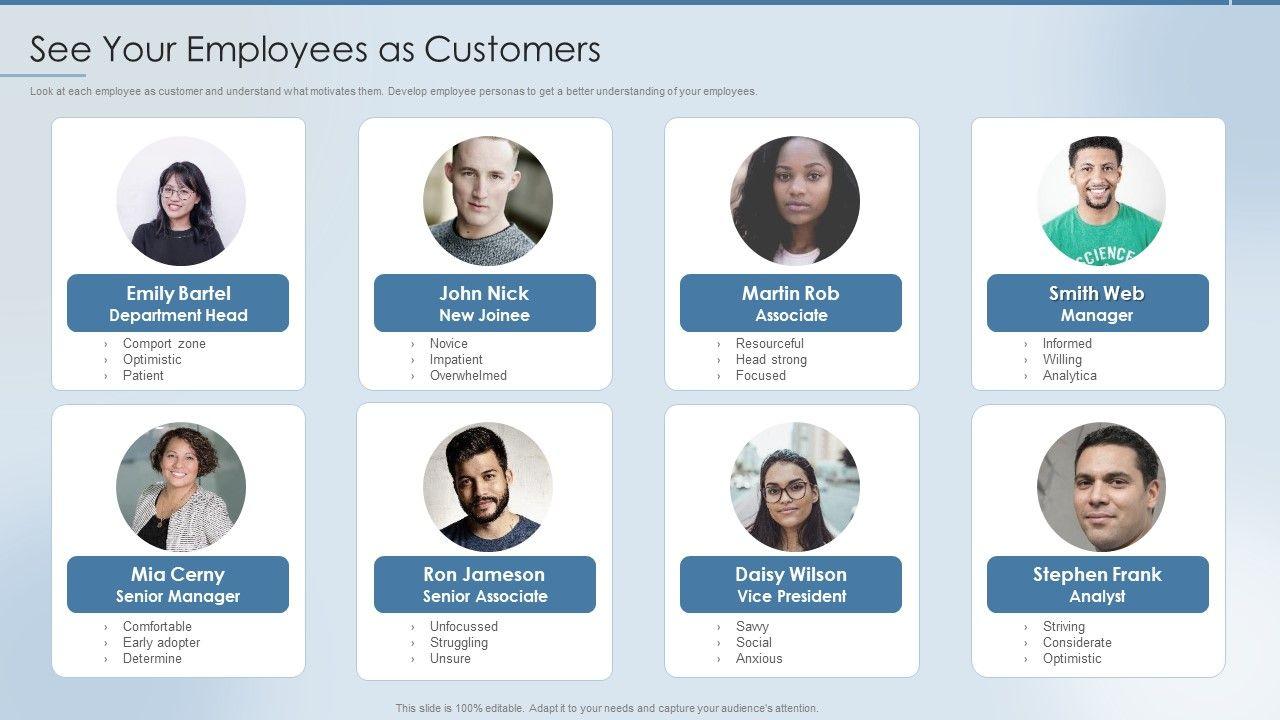This screenshot has width=1280, height=720.
Task: Click the "Focused" trait under Martin Rob
Action: click(761, 375)
